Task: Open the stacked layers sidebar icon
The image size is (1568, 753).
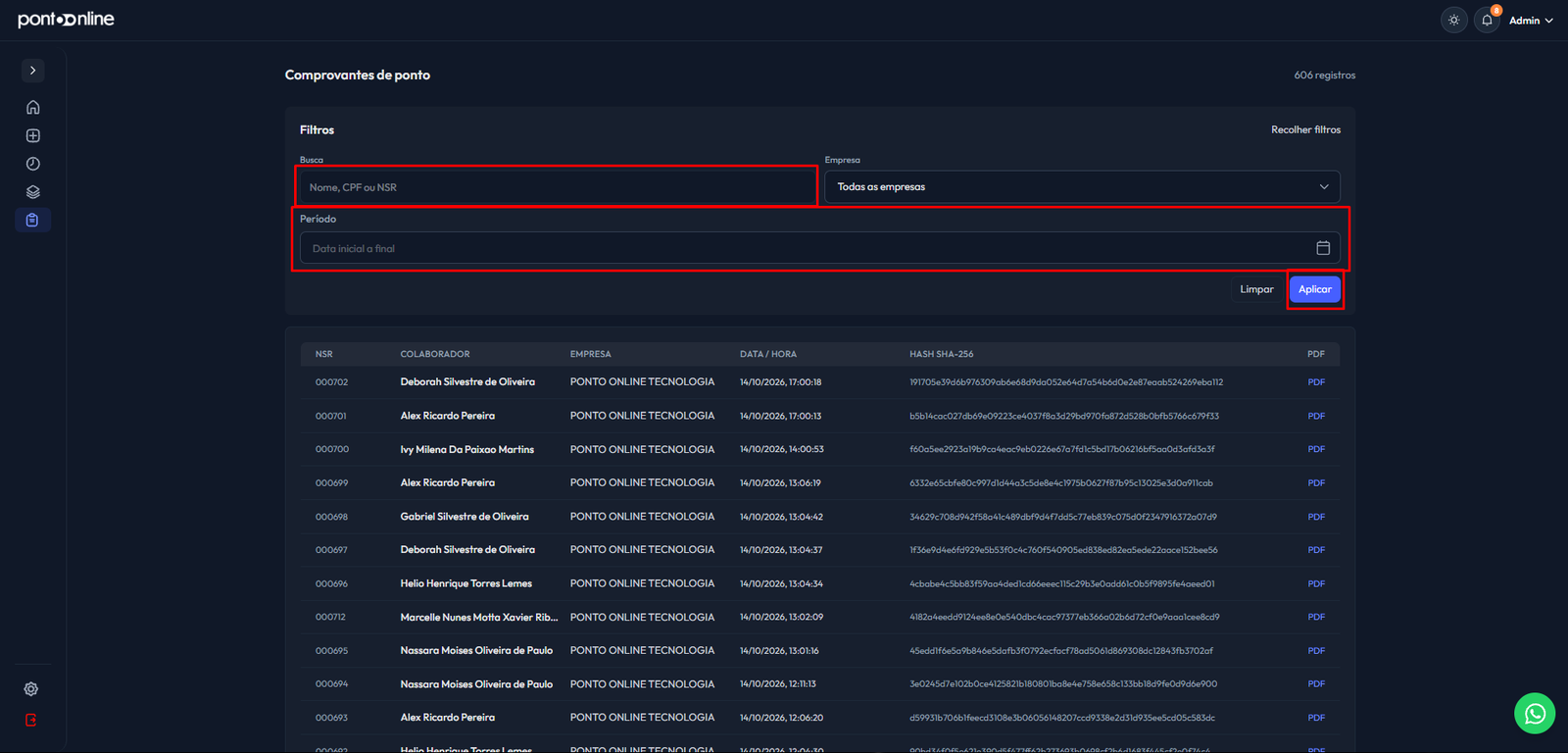Action: pos(32,192)
